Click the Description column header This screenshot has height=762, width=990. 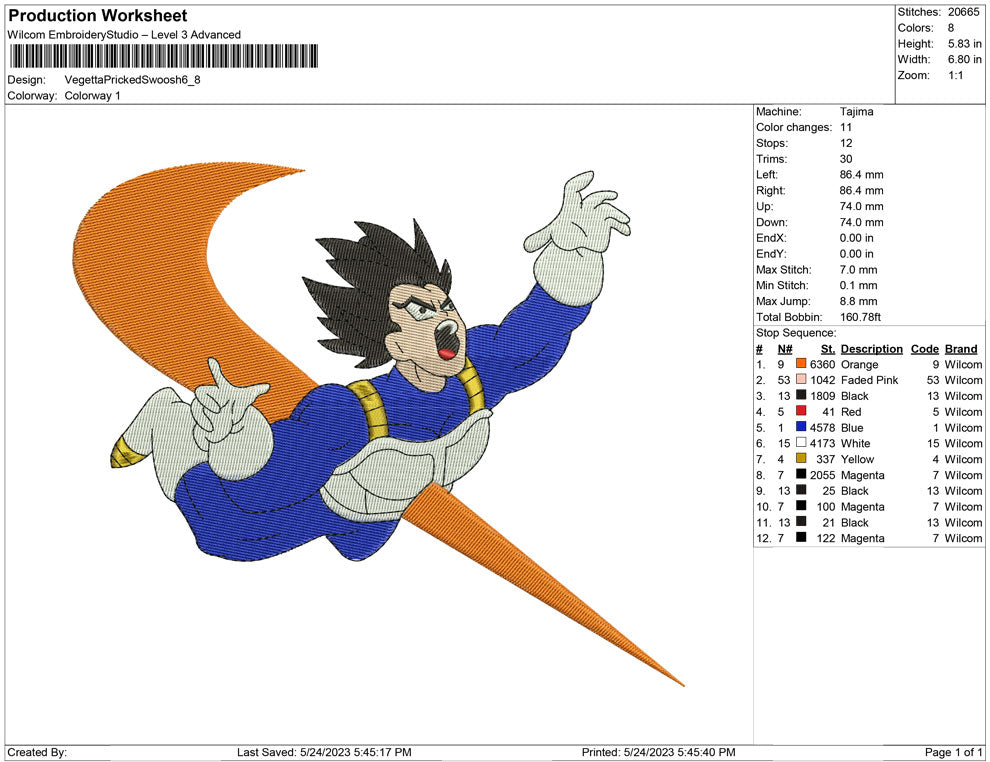(871, 348)
